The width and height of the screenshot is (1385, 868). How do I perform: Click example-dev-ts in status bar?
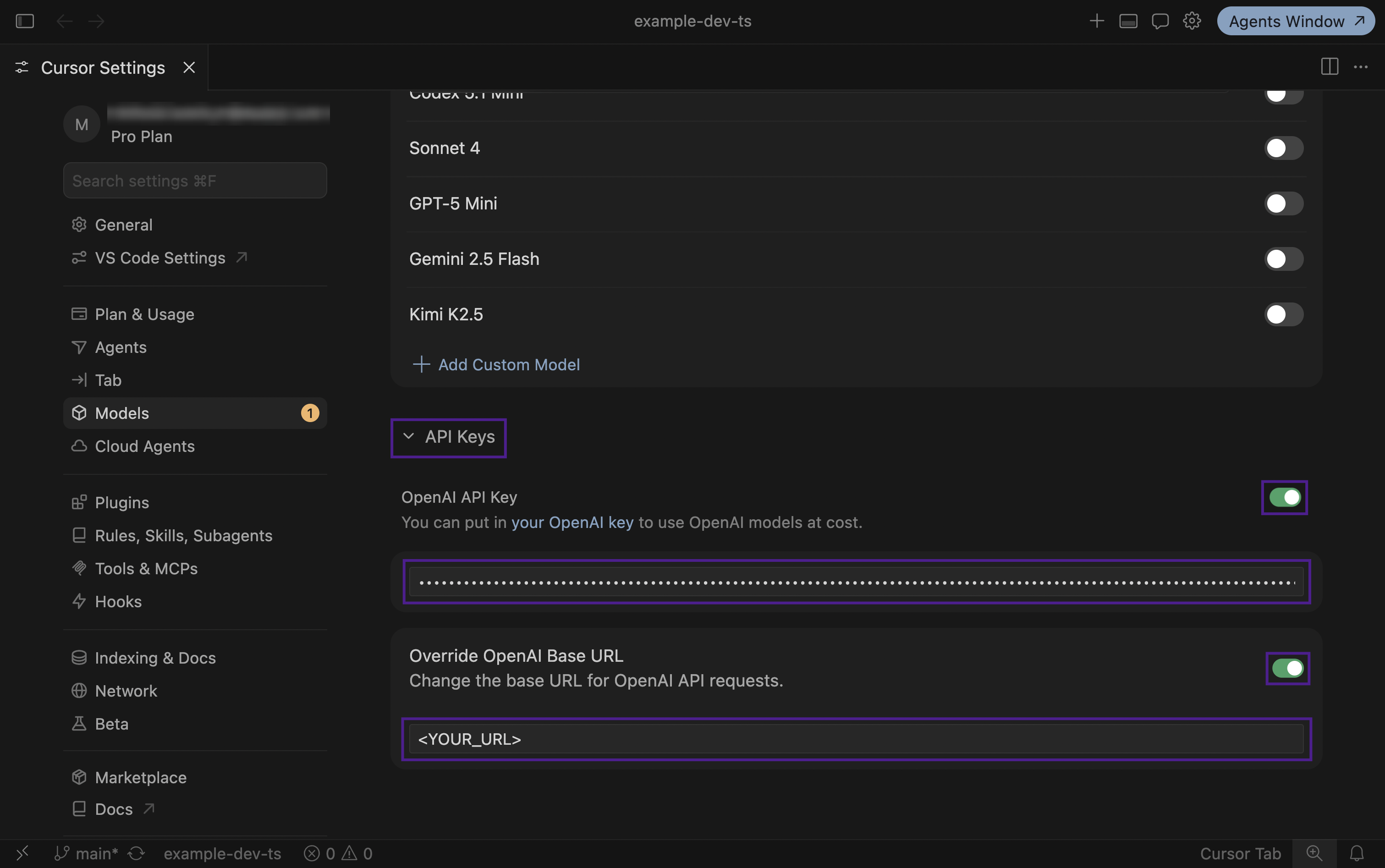(x=222, y=854)
